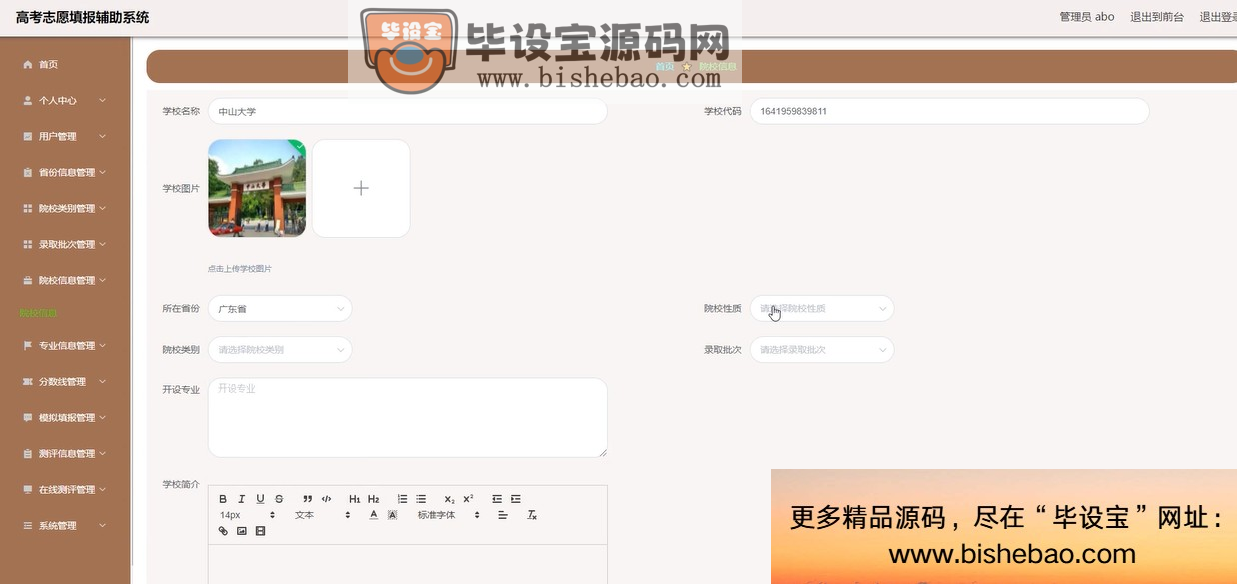
Task: Clear text formatting in the editor
Action: click(532, 515)
